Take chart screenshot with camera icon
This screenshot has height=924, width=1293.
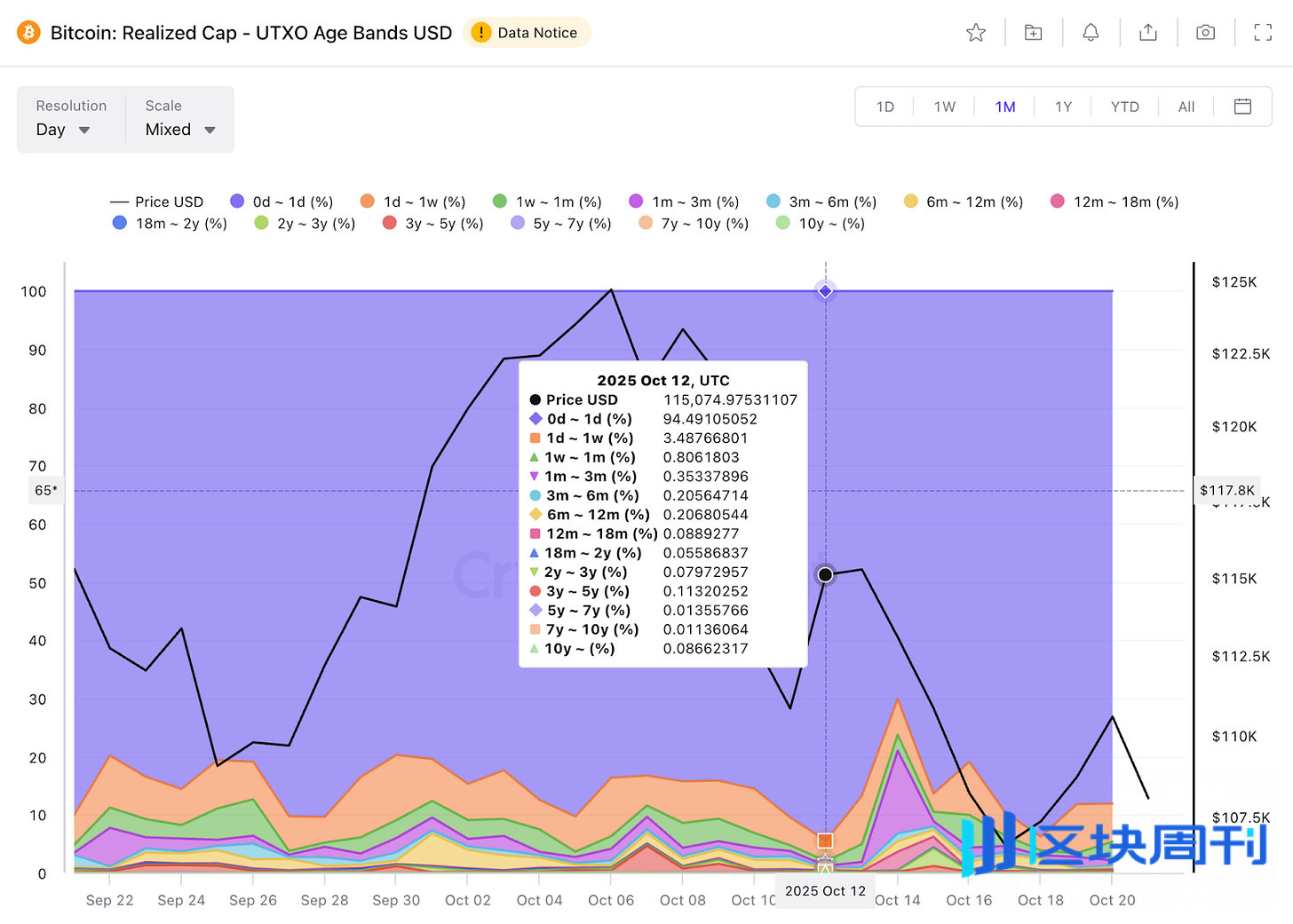tap(1205, 33)
